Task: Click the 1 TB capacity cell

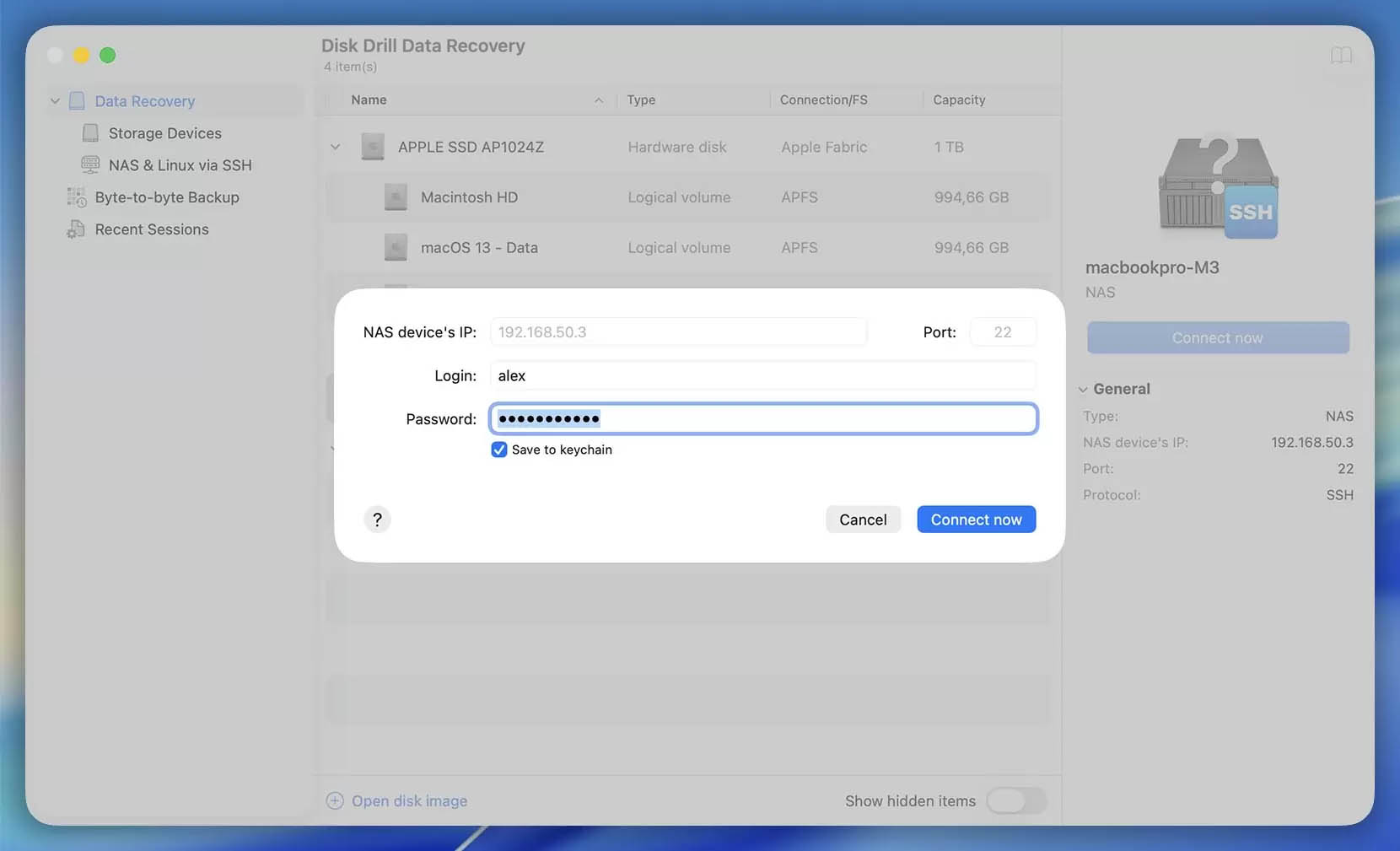Action: click(949, 147)
